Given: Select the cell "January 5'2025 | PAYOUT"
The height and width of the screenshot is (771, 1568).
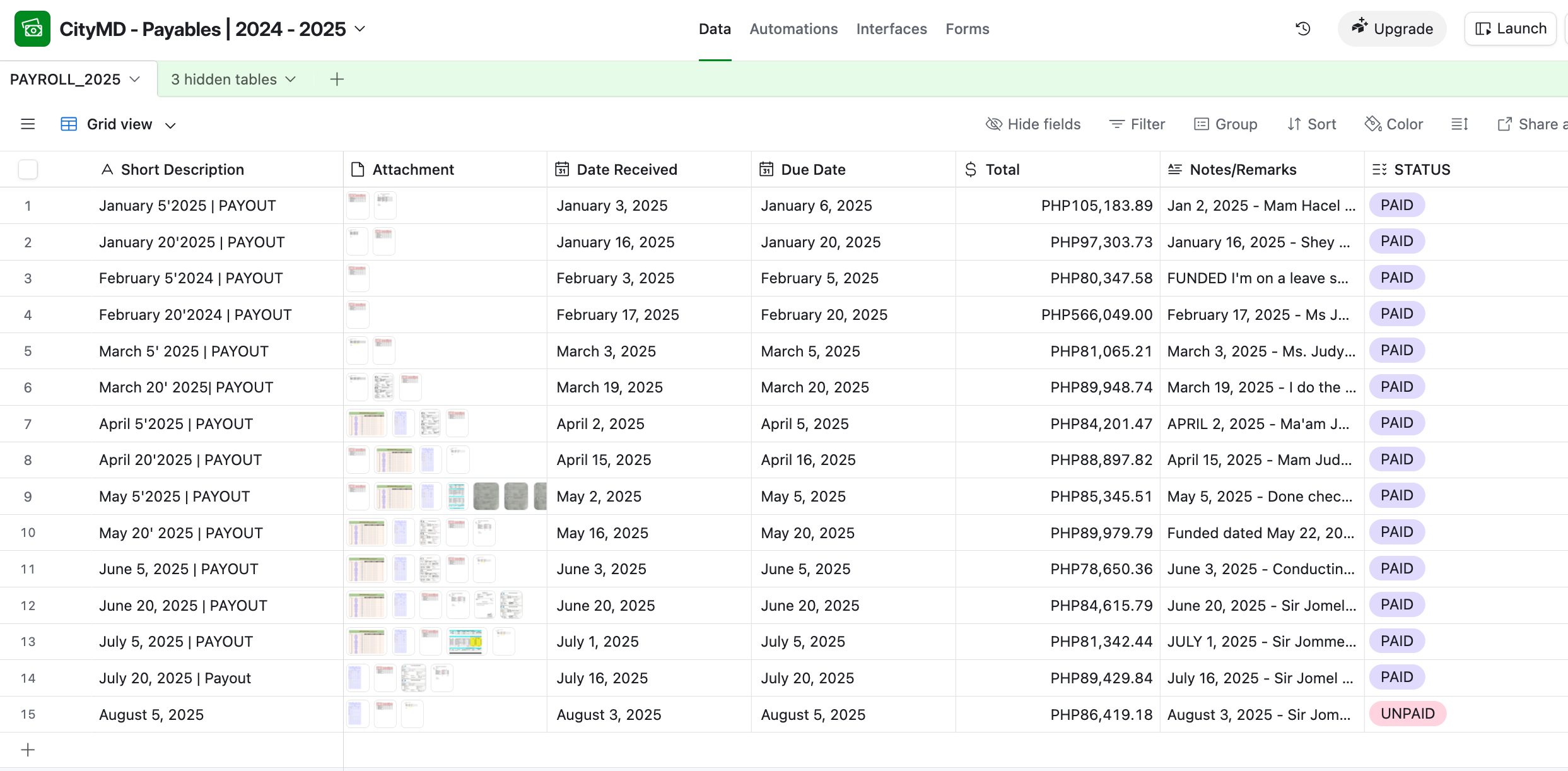Looking at the screenshot, I should [187, 206].
